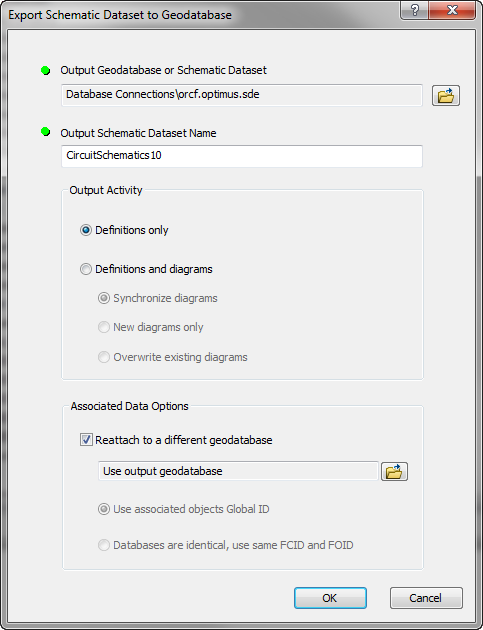Click the help question mark button
Image resolution: width=483 pixels, height=630 pixels.
pos(414,10)
